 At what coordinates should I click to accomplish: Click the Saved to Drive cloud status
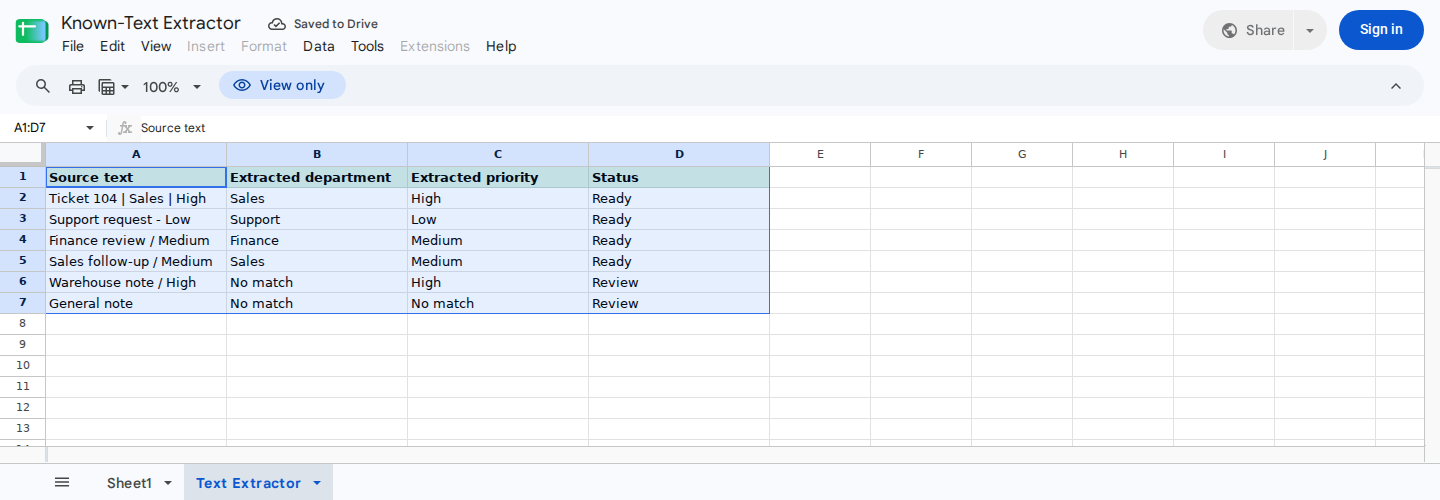pyautogui.click(x=323, y=24)
